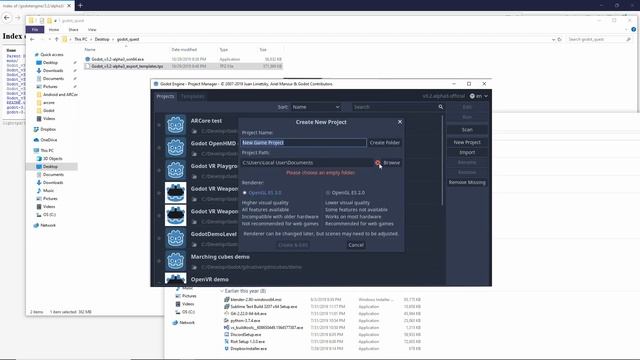Screen dimensions: 640x360
Task: Click the Godot logo in Project Manager title bar
Action: [156, 84]
